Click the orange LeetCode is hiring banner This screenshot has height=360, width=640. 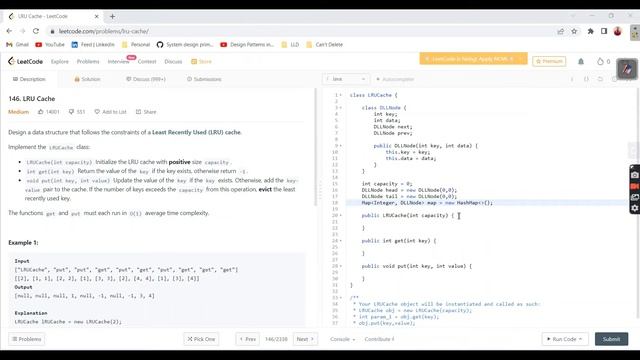click(x=473, y=59)
